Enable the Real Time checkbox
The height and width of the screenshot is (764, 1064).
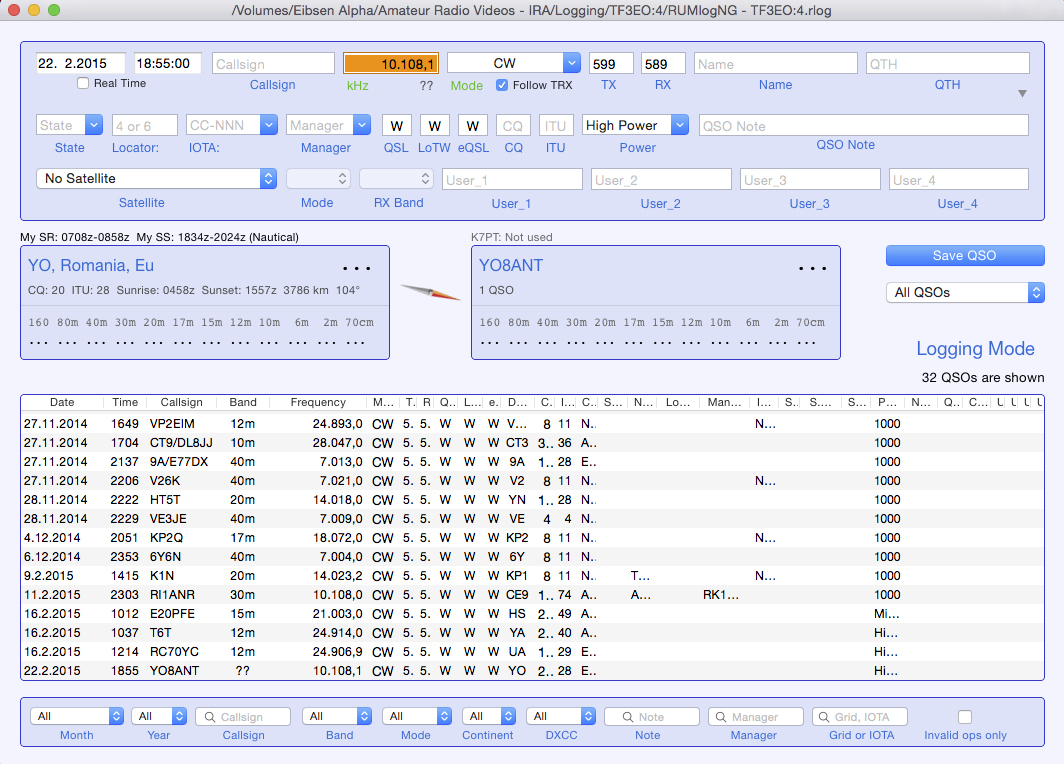coord(84,84)
